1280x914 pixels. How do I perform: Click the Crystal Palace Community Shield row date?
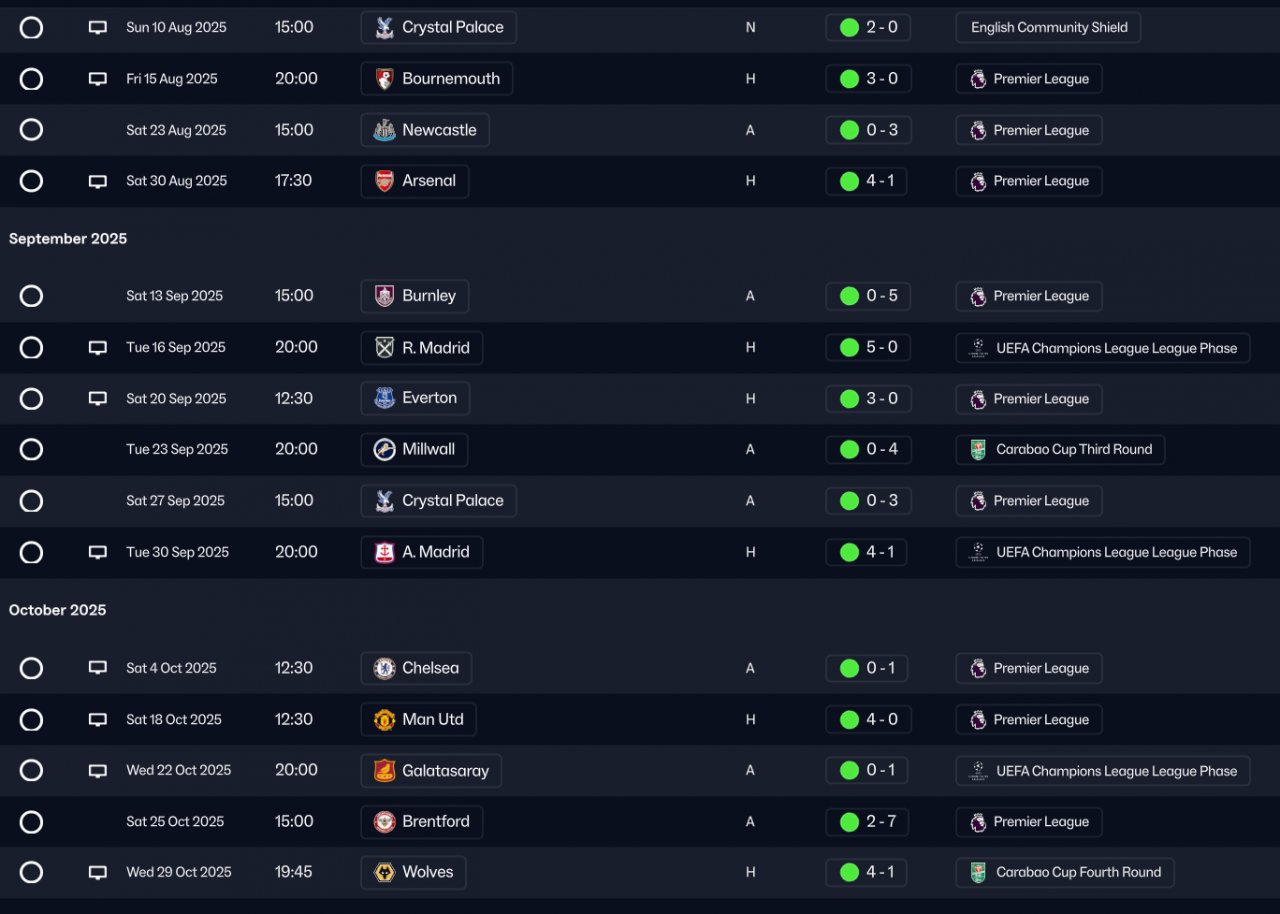pos(176,28)
